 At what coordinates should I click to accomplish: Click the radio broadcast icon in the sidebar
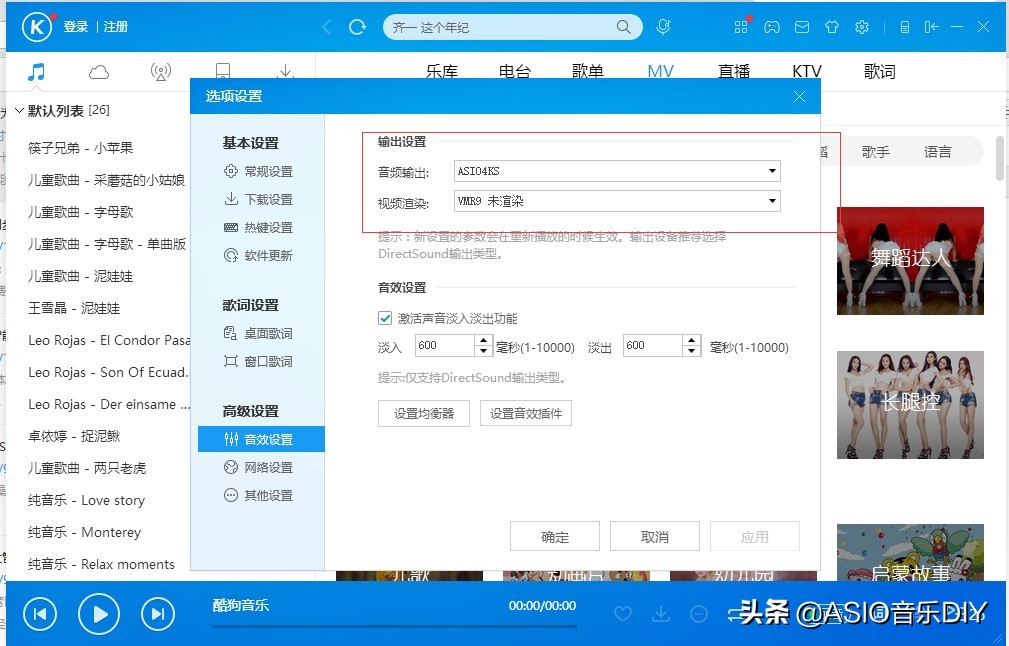pos(160,70)
